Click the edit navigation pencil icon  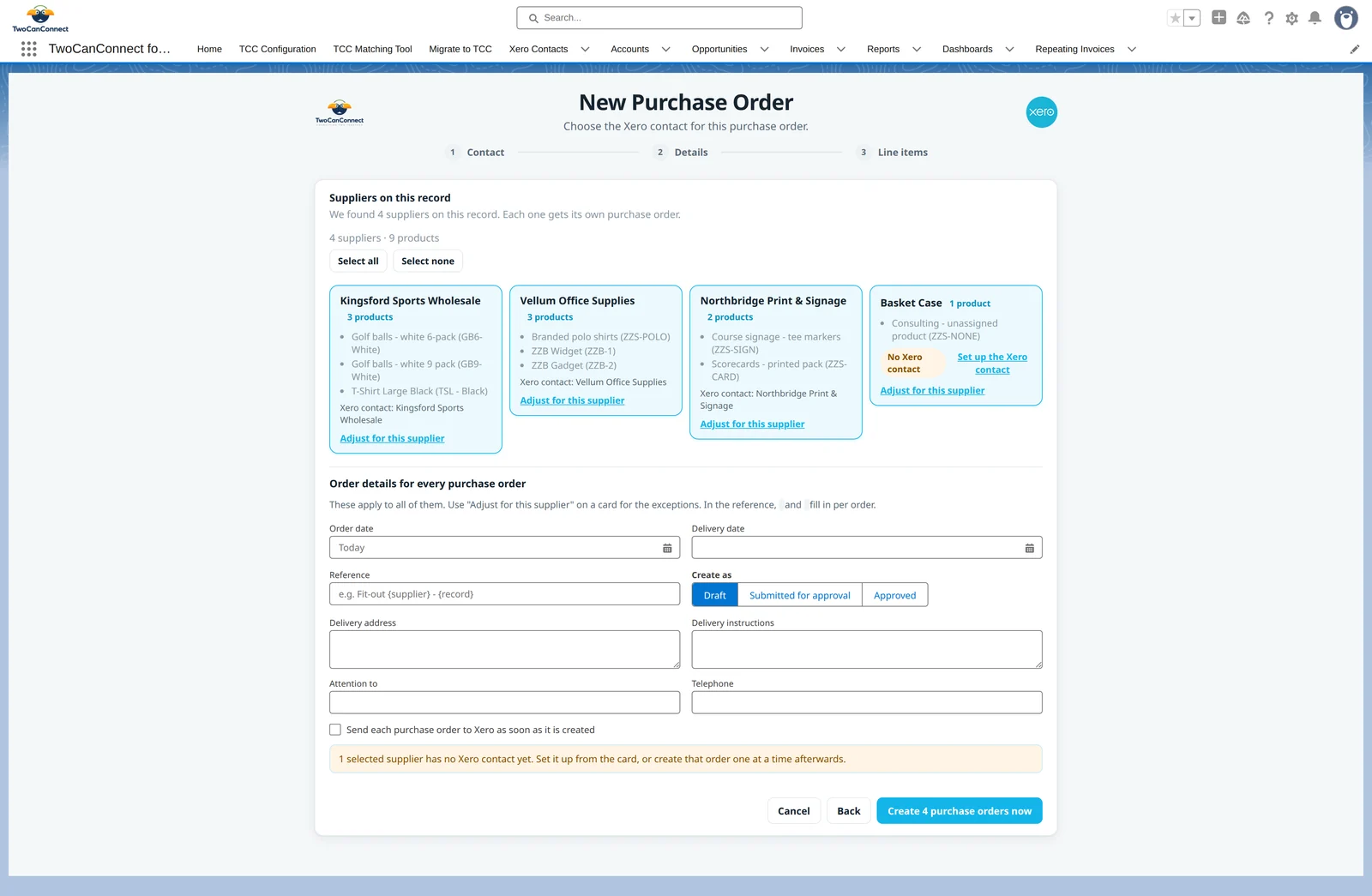click(x=1355, y=49)
